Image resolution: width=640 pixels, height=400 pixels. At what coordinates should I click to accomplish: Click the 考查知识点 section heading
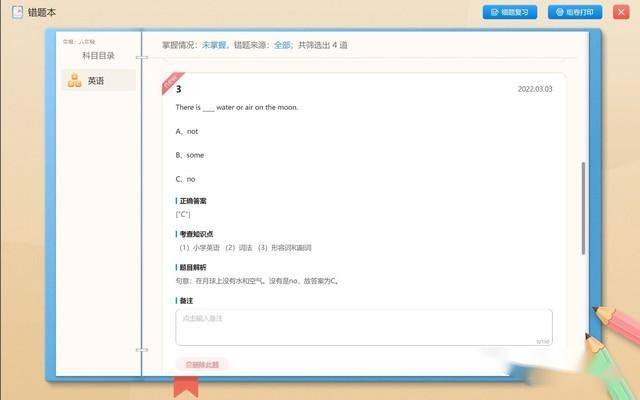coord(196,234)
